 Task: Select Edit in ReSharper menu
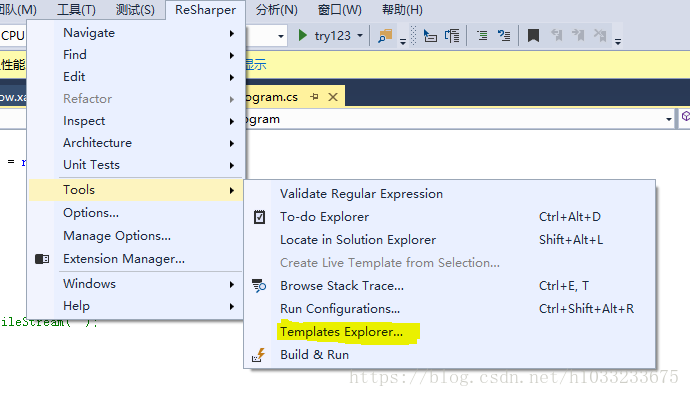point(136,77)
